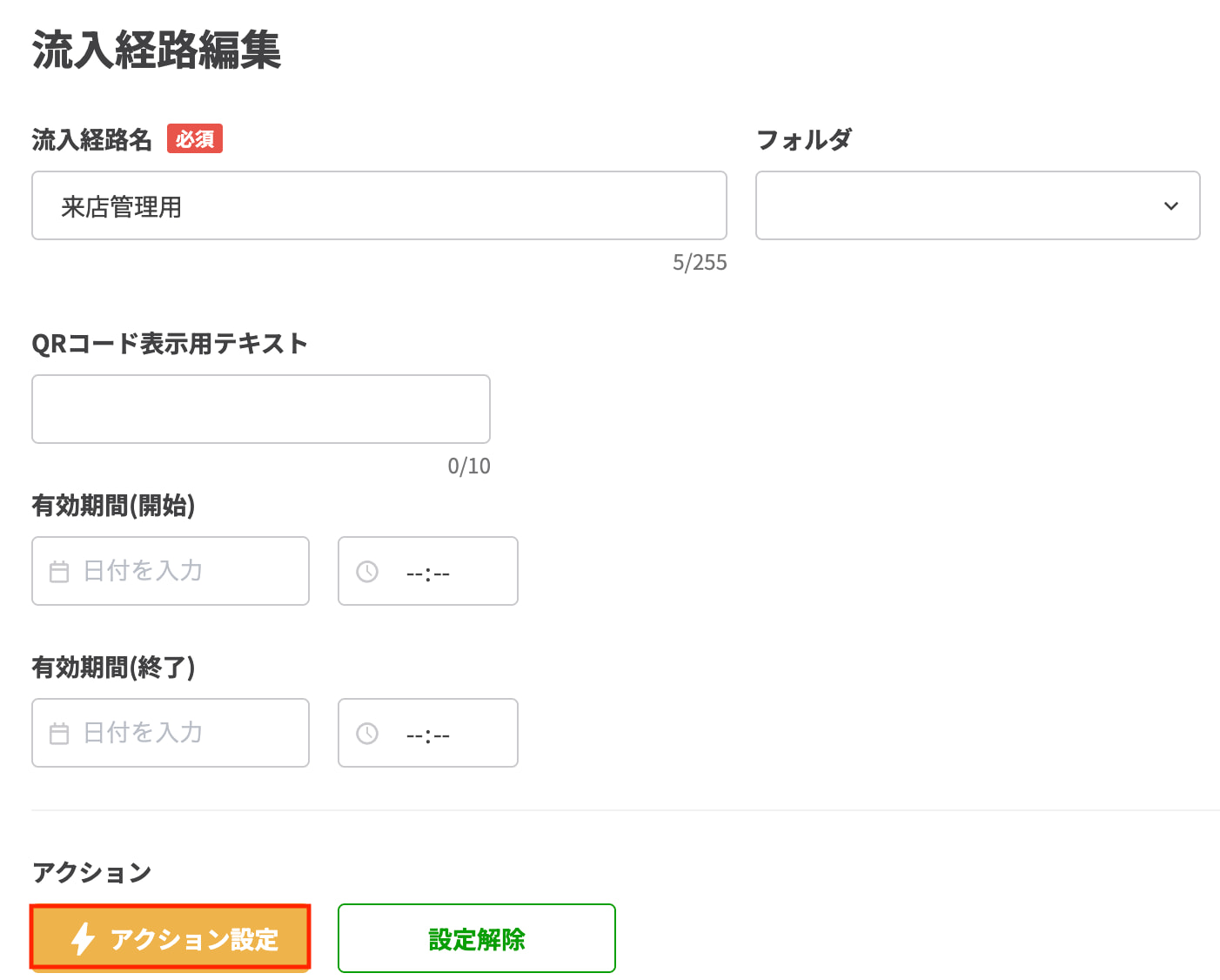
Task: Expand the folder selection combo box
Action: [978, 206]
